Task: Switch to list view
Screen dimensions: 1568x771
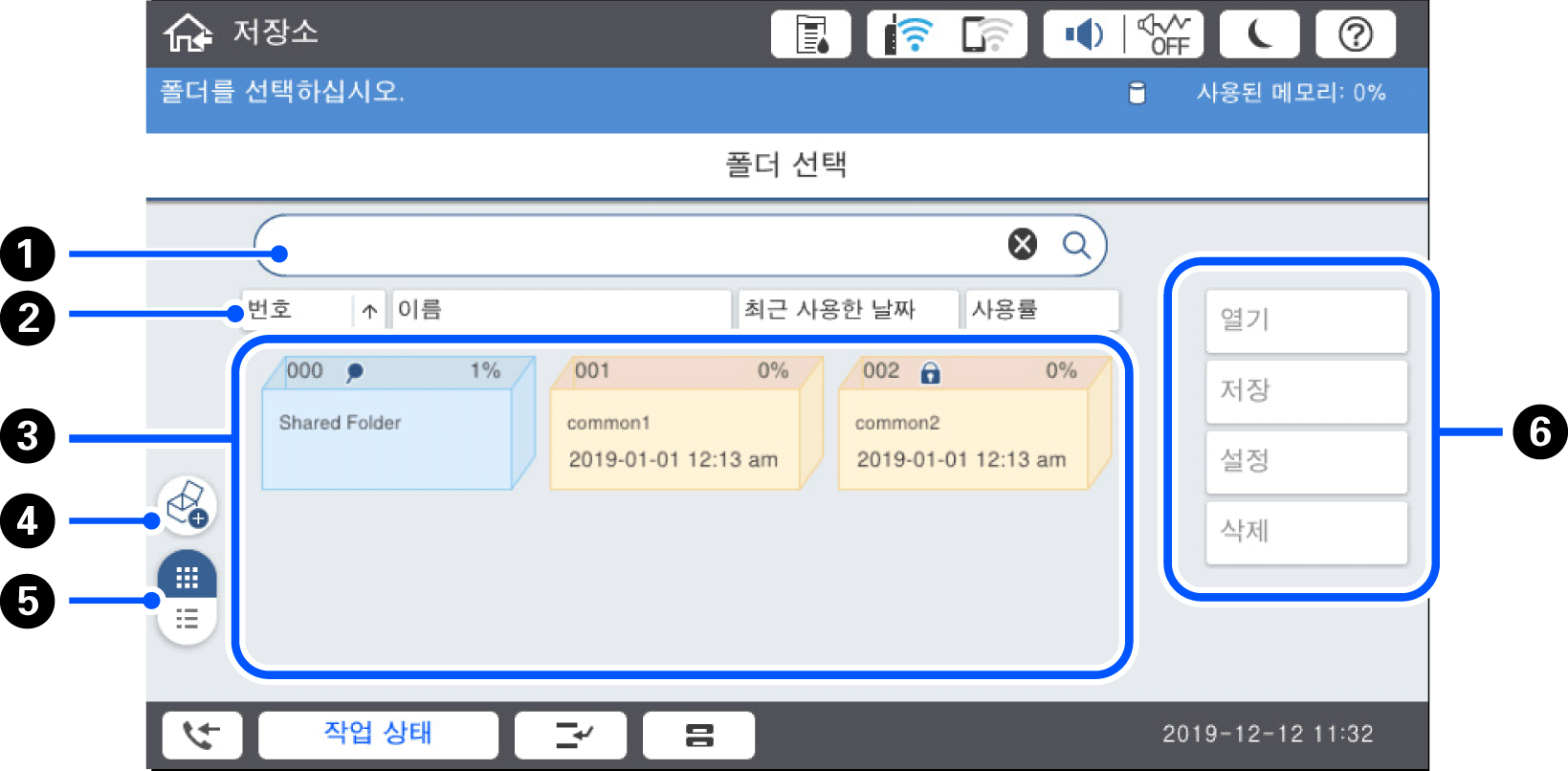Action: point(187,620)
